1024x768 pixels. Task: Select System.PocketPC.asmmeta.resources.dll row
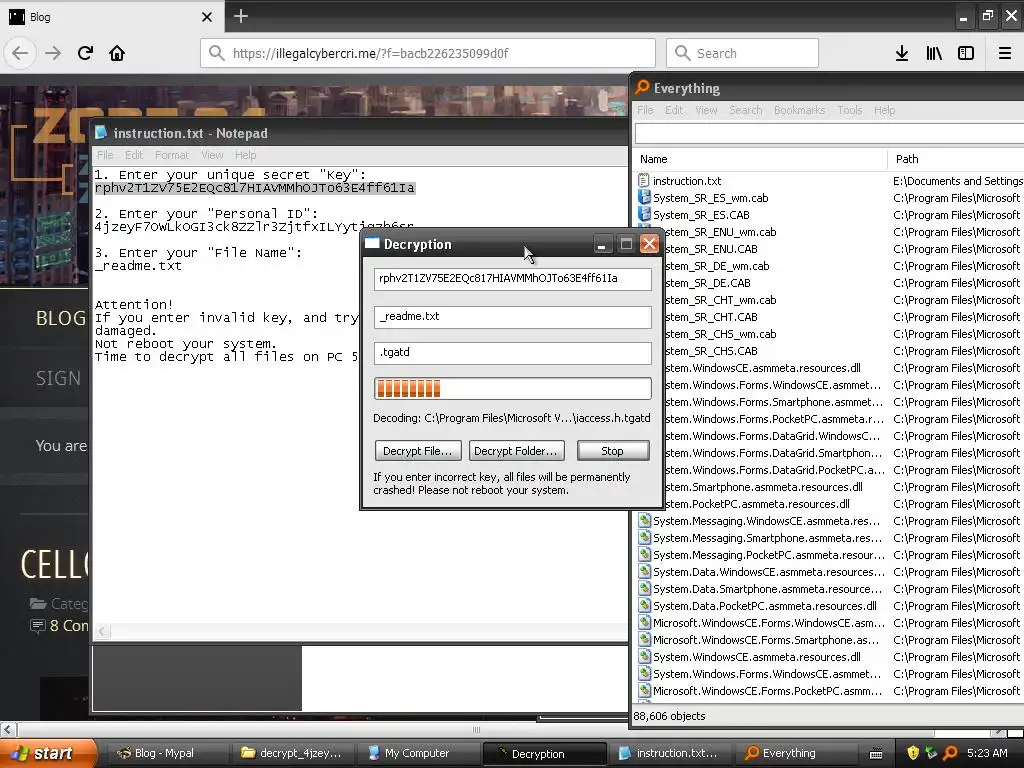[x=758, y=504]
